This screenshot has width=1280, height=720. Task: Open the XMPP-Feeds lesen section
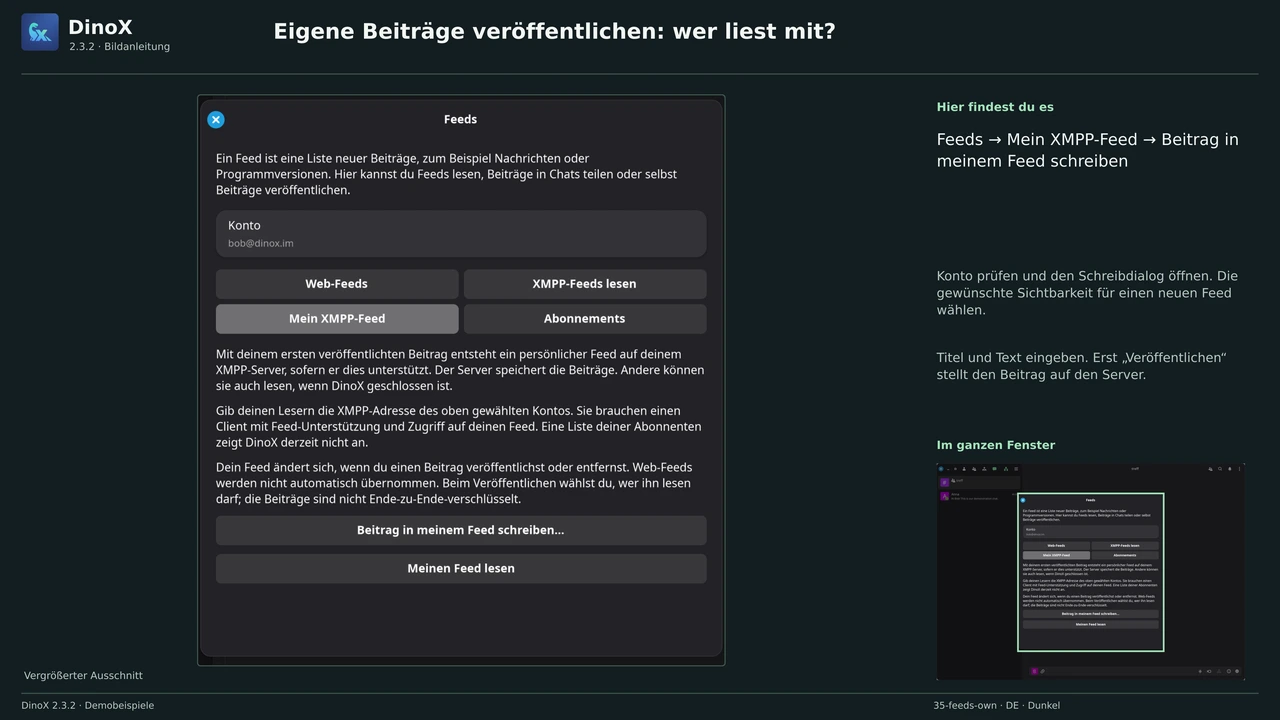coord(585,284)
